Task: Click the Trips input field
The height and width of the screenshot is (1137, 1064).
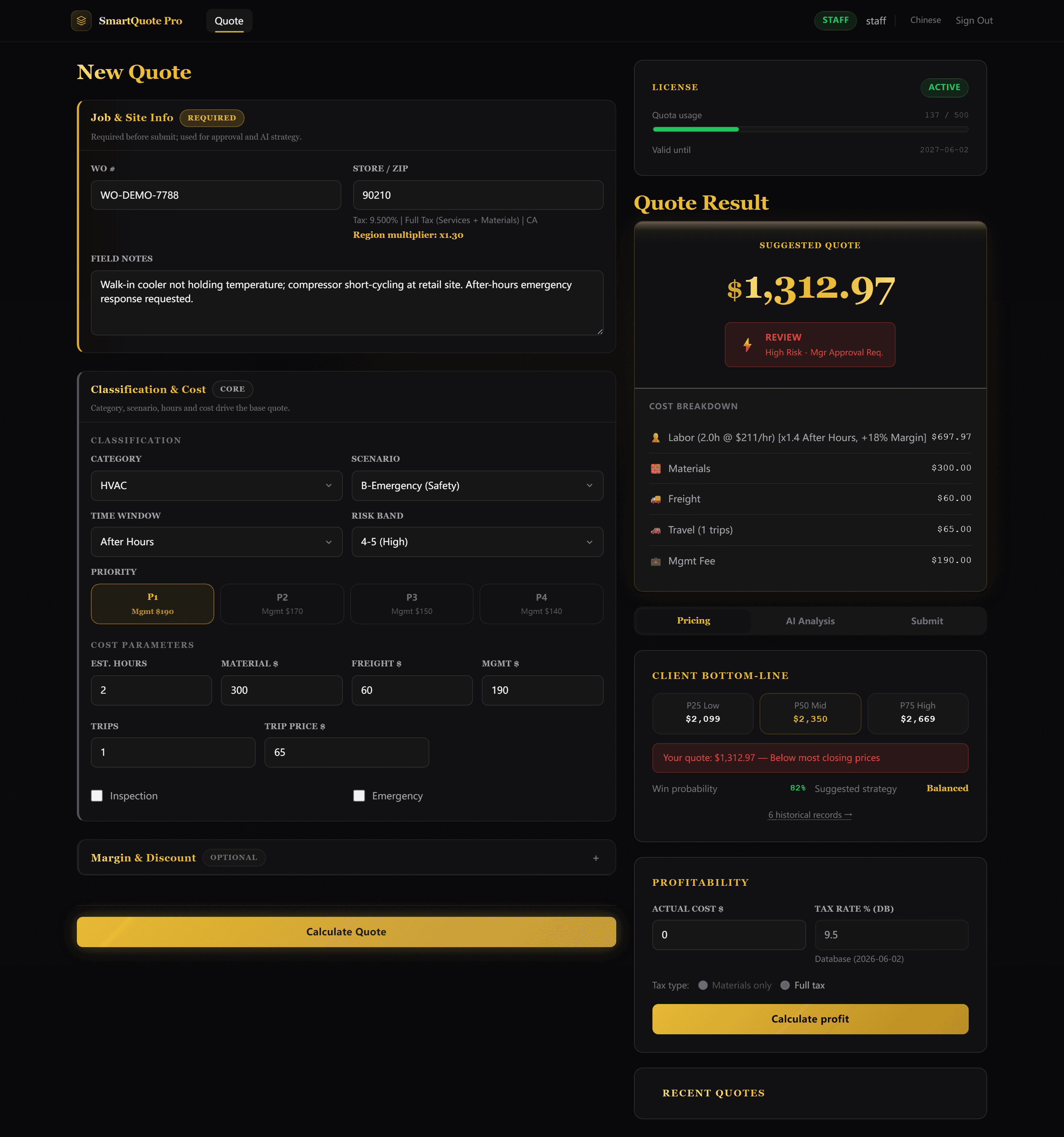Action: [173, 752]
